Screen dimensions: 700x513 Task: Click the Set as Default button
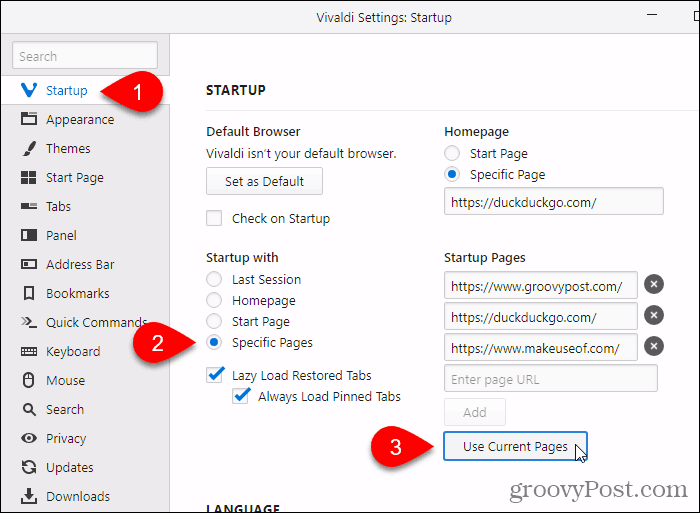264,181
